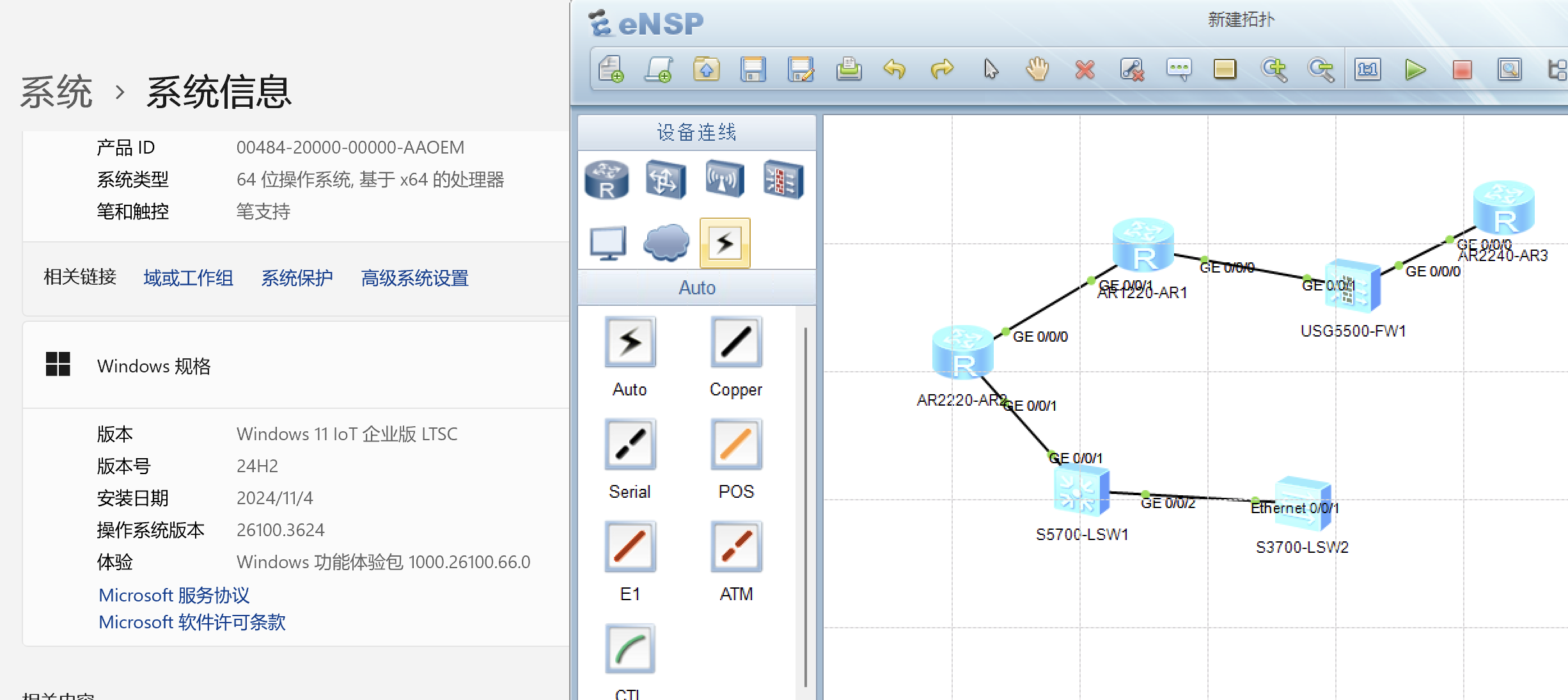Stop devices with the red square icon

tap(1462, 69)
